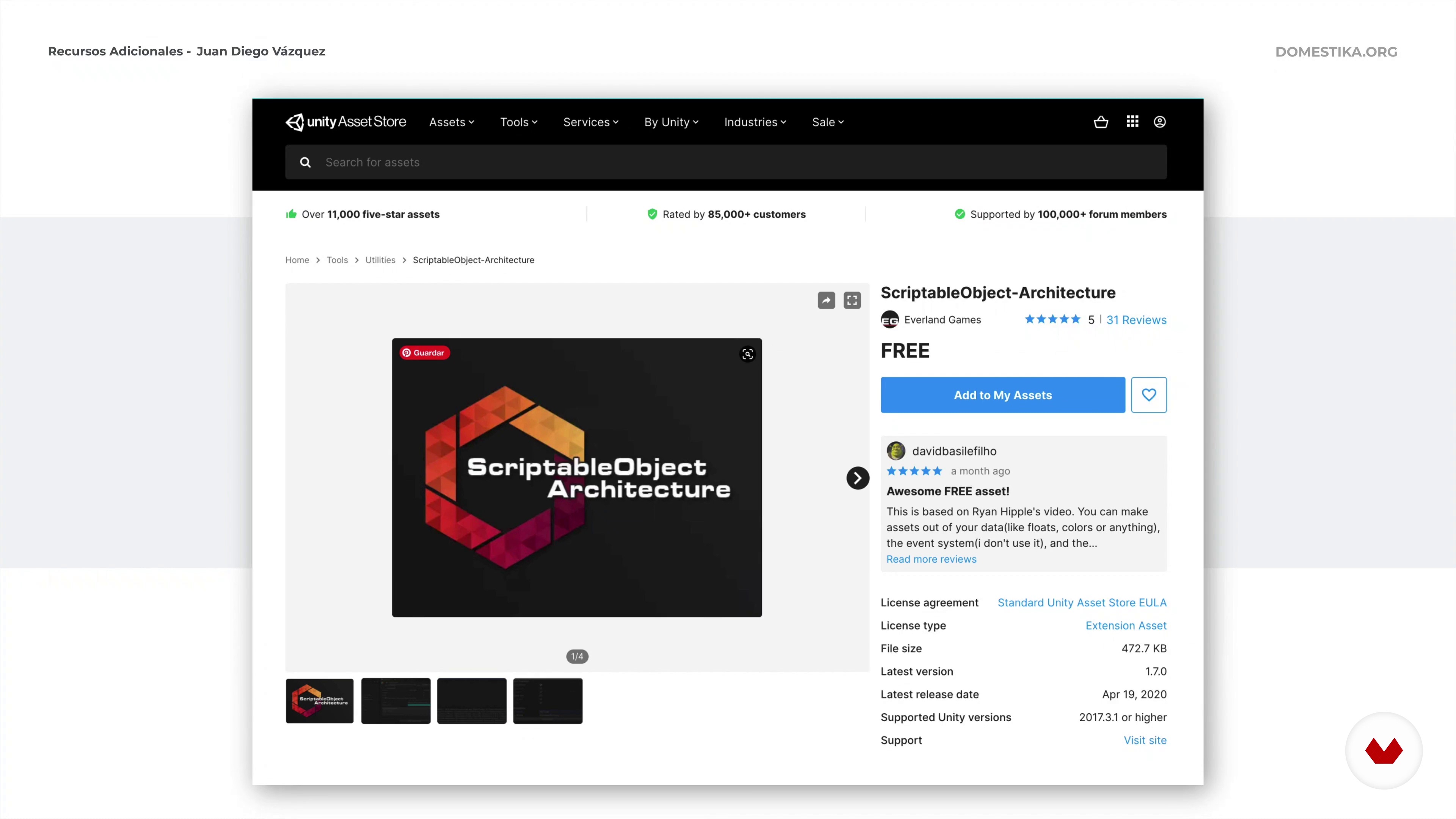Click the 472.7 KB file size value

(1144, 648)
